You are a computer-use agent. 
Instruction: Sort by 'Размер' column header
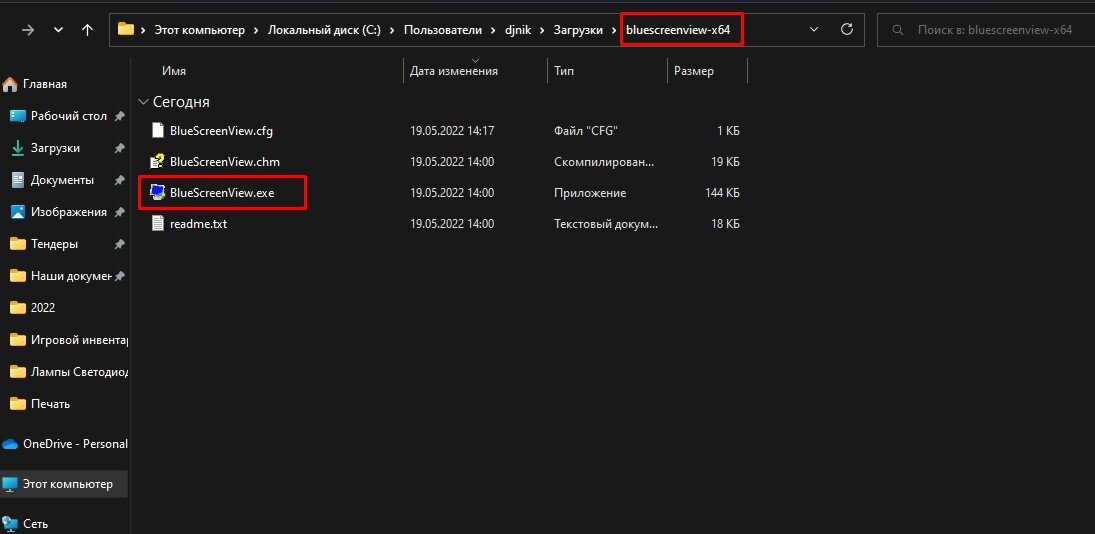tap(694, 71)
